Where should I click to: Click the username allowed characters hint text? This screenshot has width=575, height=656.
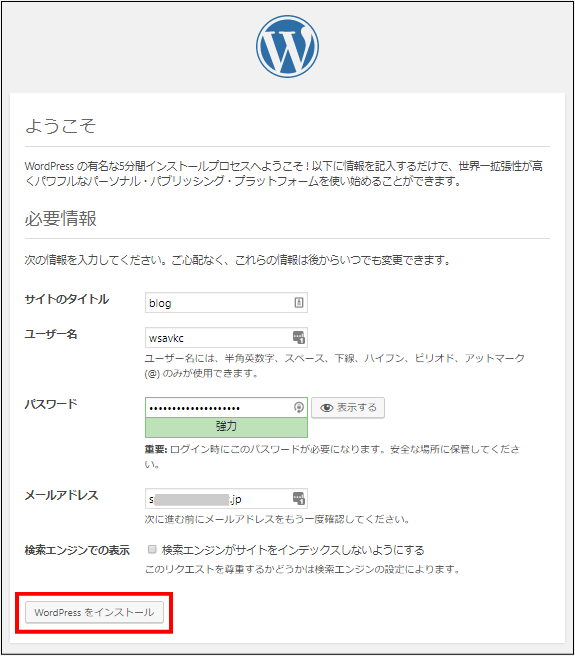334,366
